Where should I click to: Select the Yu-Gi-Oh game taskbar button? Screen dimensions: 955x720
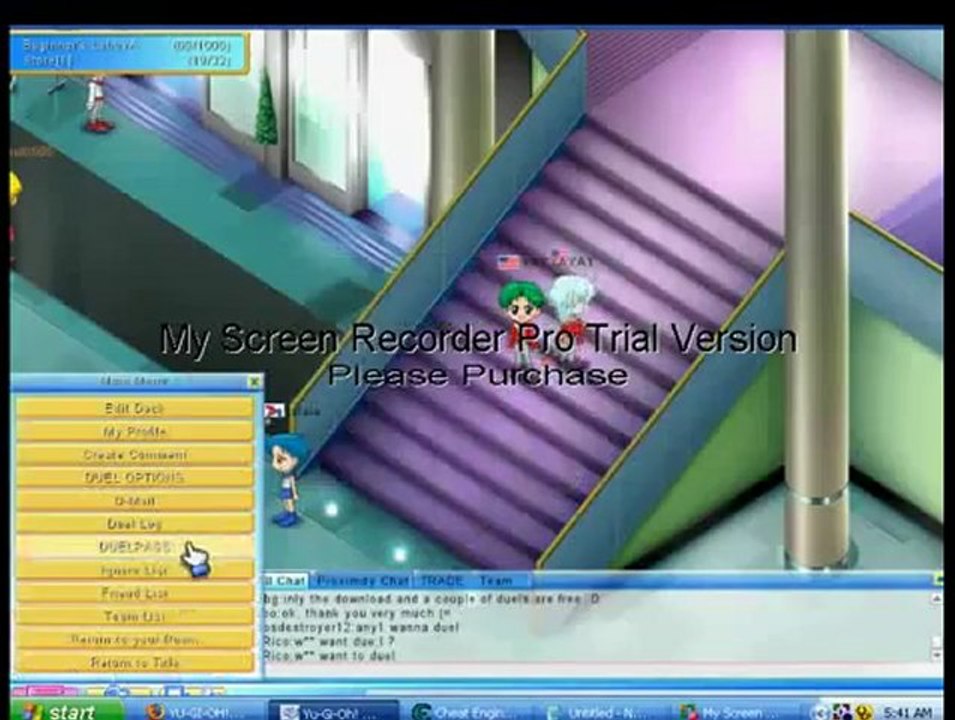333,711
